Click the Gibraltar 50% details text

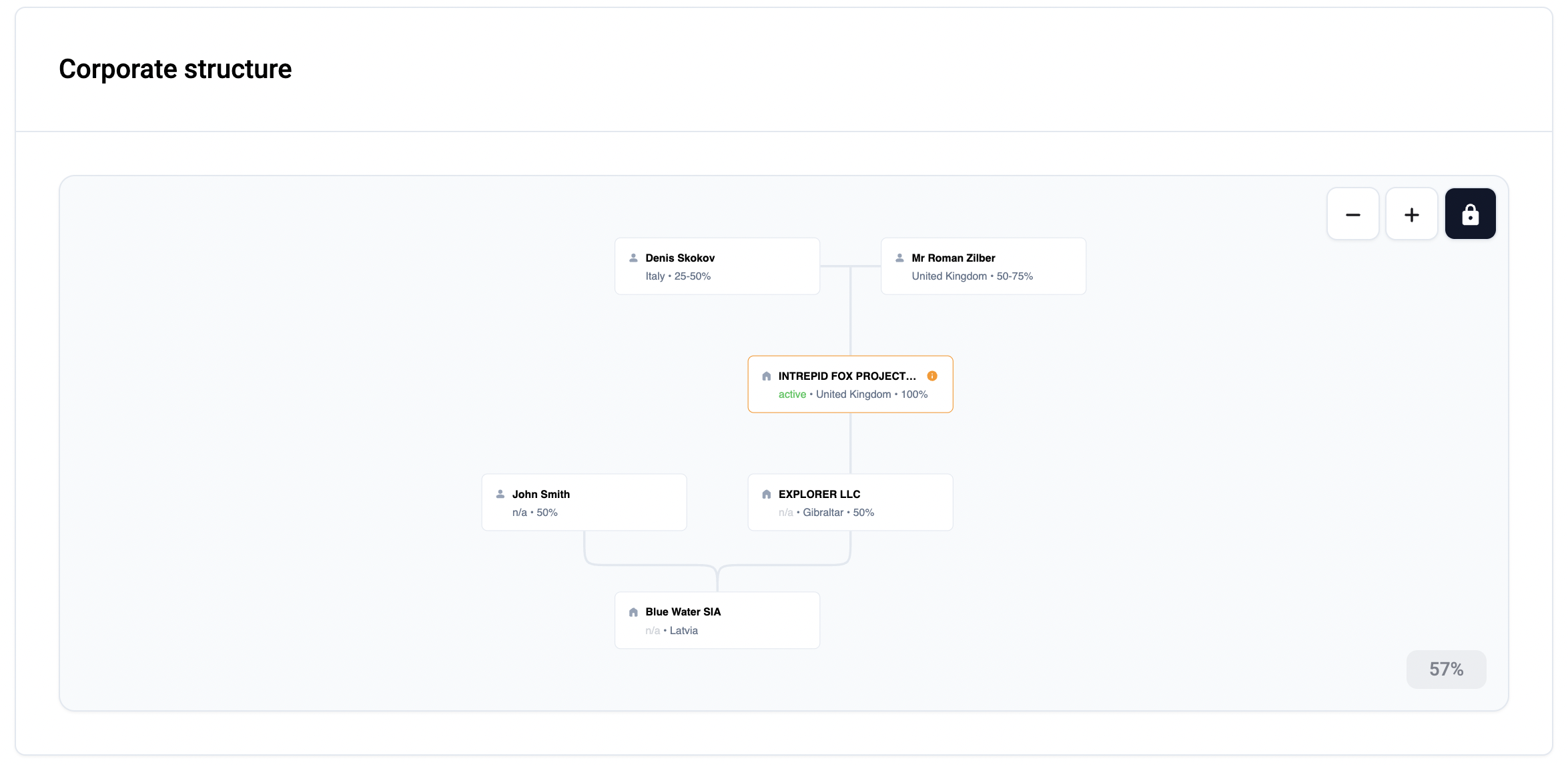coord(838,513)
